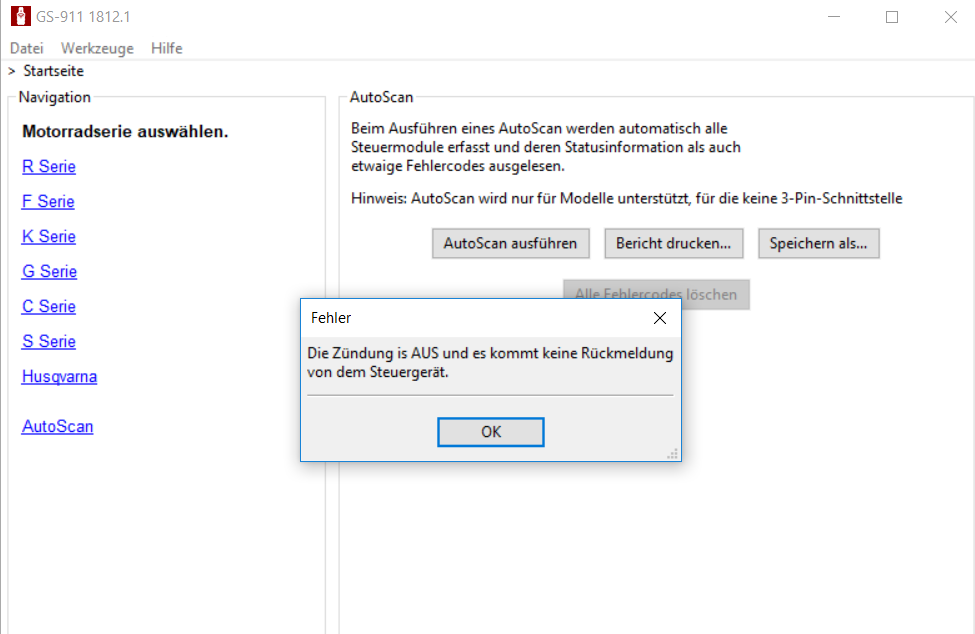Maximize the GS-911 window
The height and width of the screenshot is (634, 975).
pyautogui.click(x=891, y=17)
